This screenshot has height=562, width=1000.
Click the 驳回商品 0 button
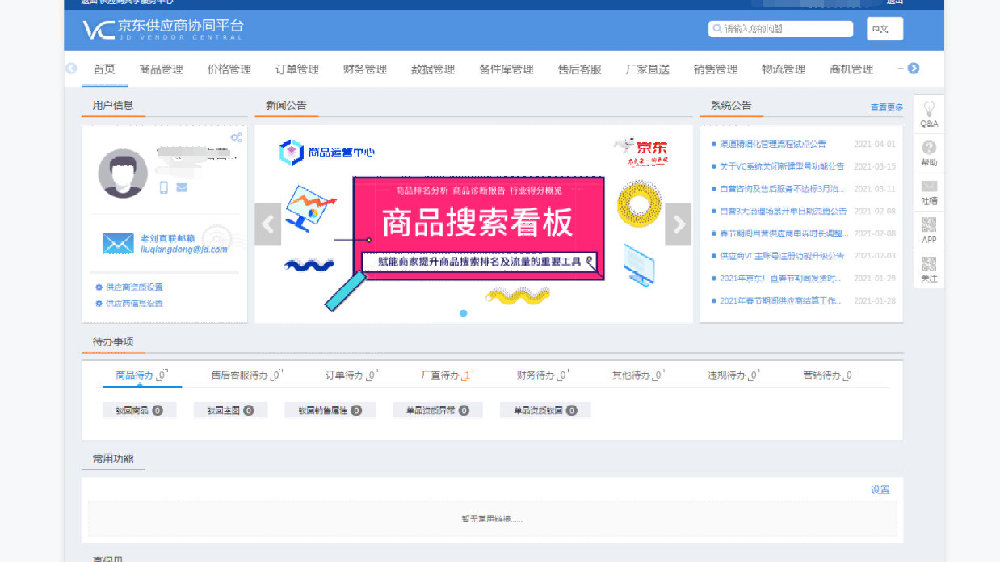click(139, 410)
